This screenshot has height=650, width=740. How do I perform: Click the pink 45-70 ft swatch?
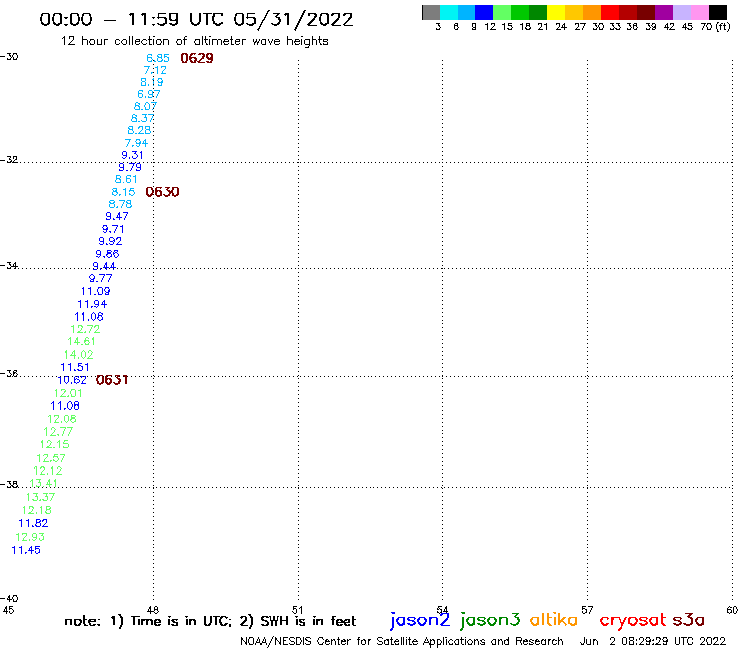[x=699, y=12]
